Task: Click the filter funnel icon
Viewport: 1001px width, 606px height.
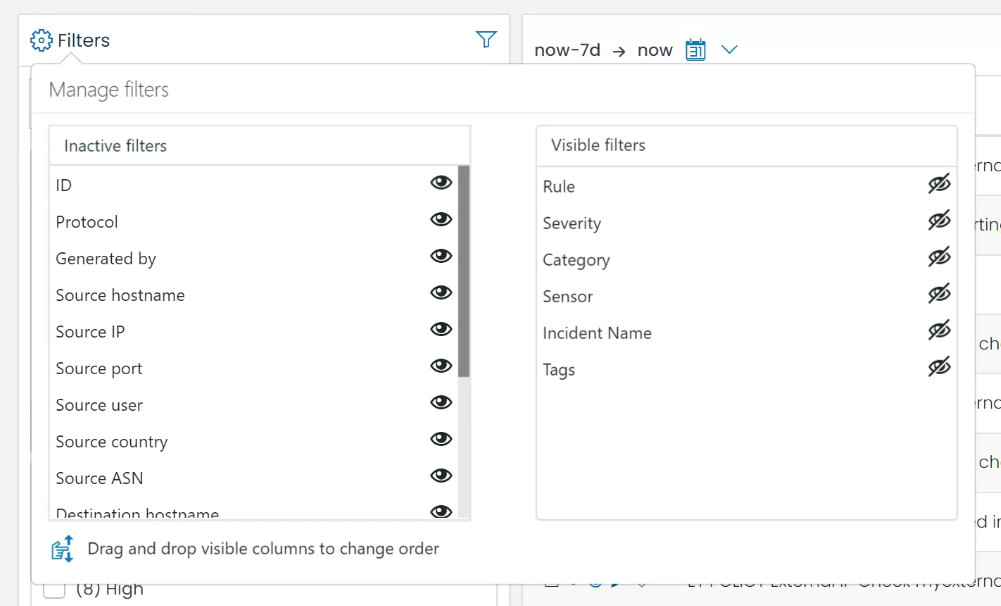Action: pyautogui.click(x=486, y=39)
